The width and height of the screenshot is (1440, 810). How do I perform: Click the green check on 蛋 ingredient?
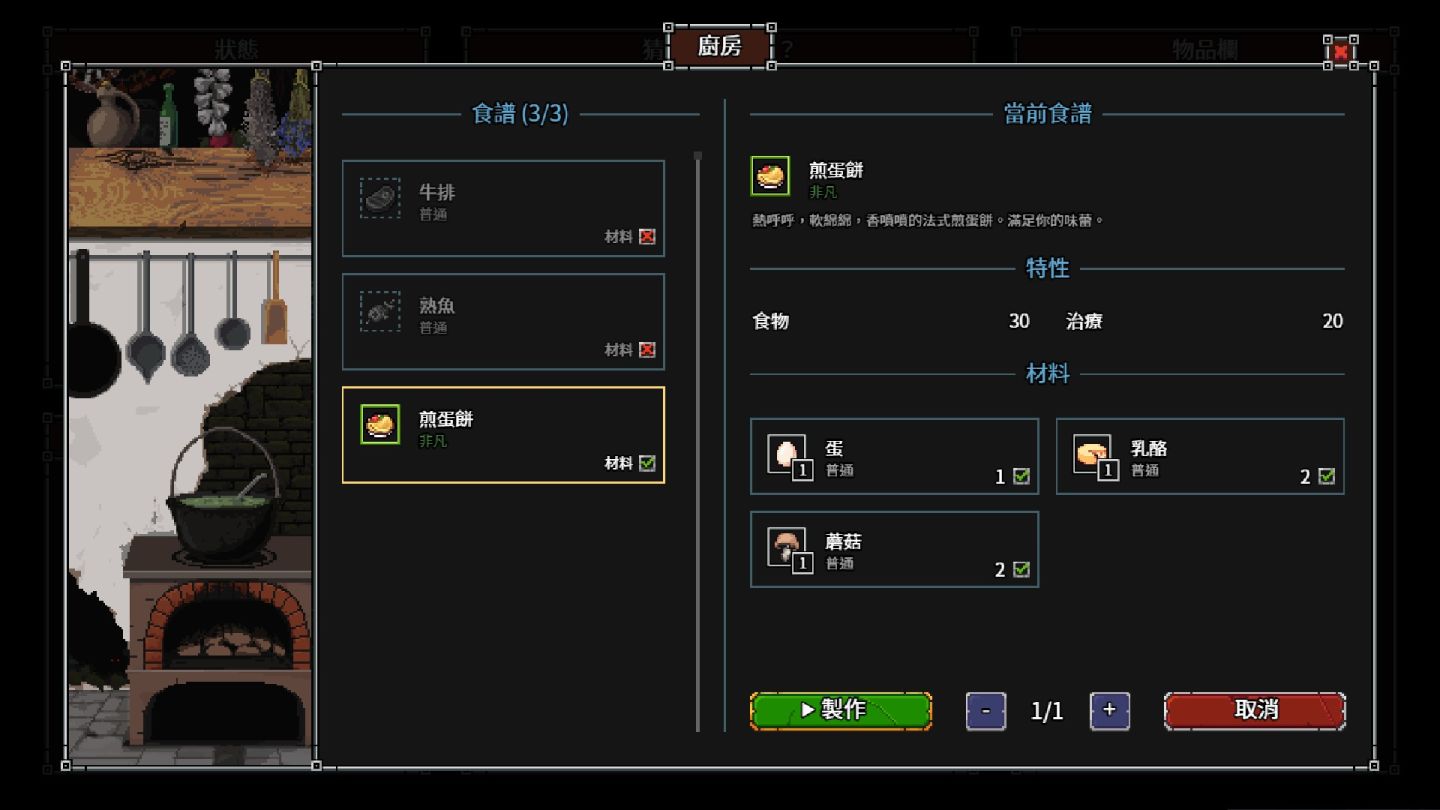tap(1021, 476)
